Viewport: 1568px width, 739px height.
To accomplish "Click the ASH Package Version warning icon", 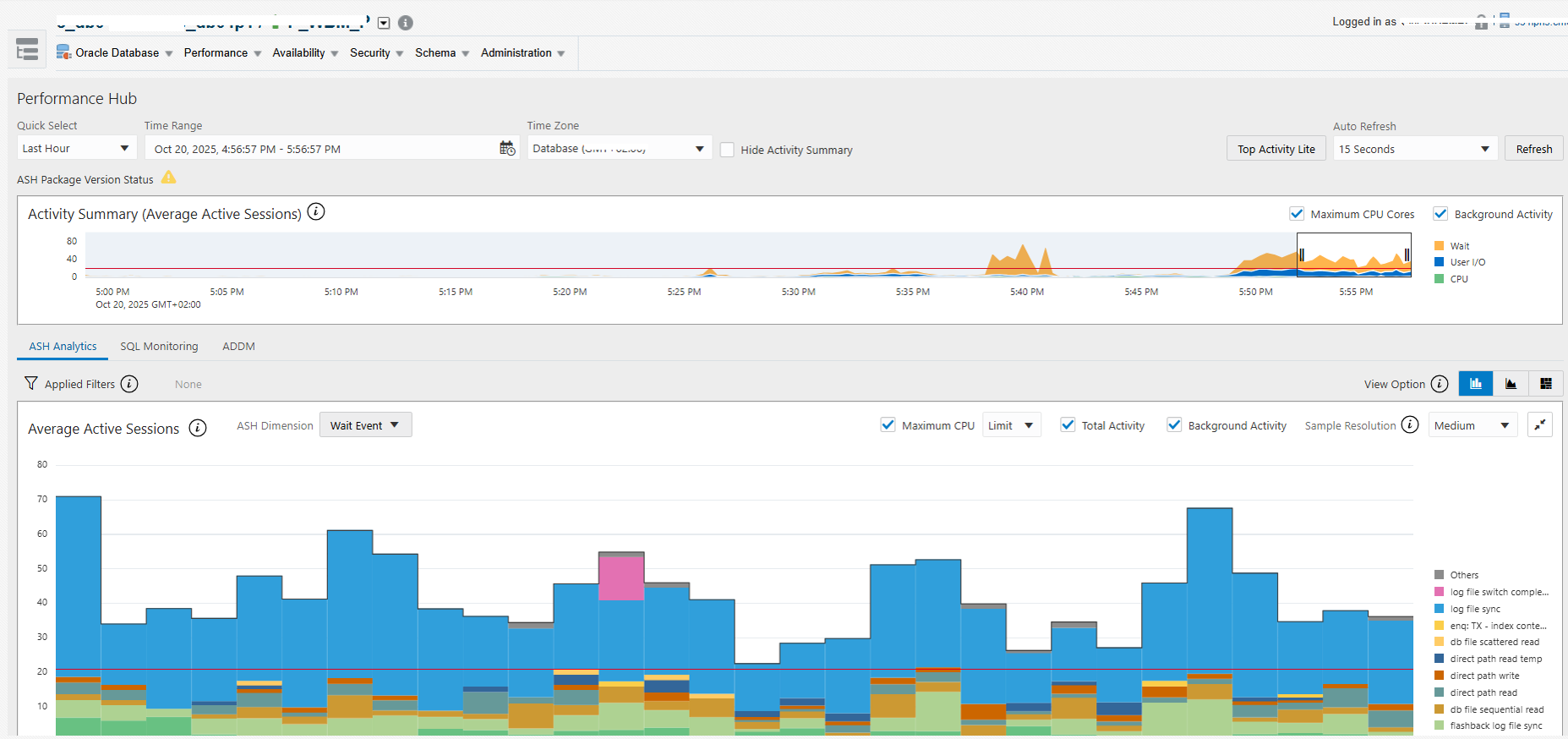I will pyautogui.click(x=169, y=178).
